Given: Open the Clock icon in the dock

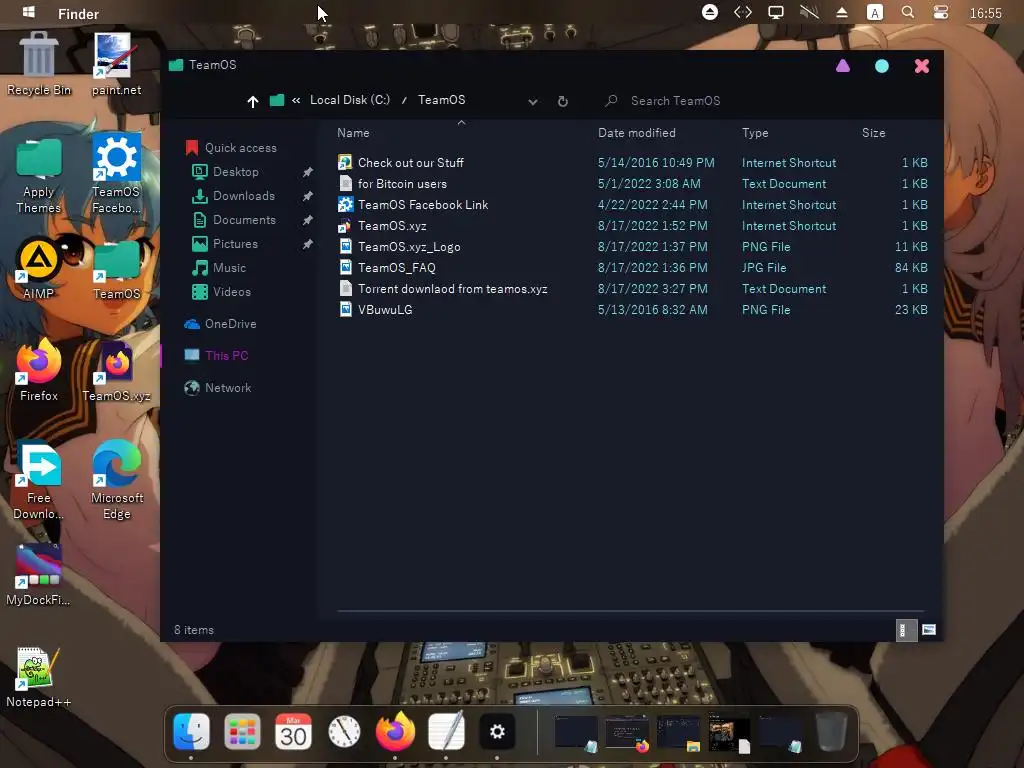Looking at the screenshot, I should (x=344, y=731).
